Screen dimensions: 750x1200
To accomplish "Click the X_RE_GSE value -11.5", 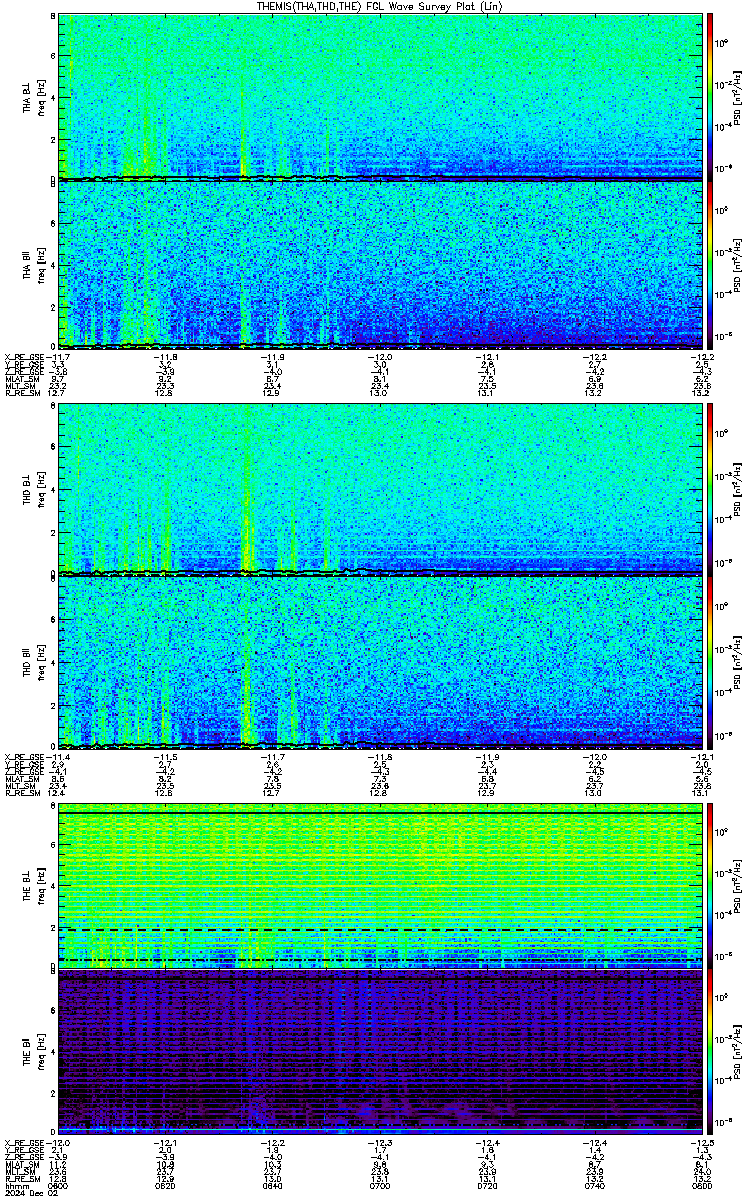I will pos(165,756).
